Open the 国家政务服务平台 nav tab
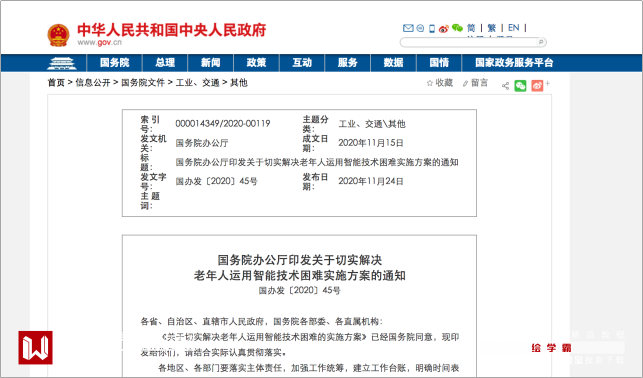Screen dimensions: 643x378 click(514, 63)
